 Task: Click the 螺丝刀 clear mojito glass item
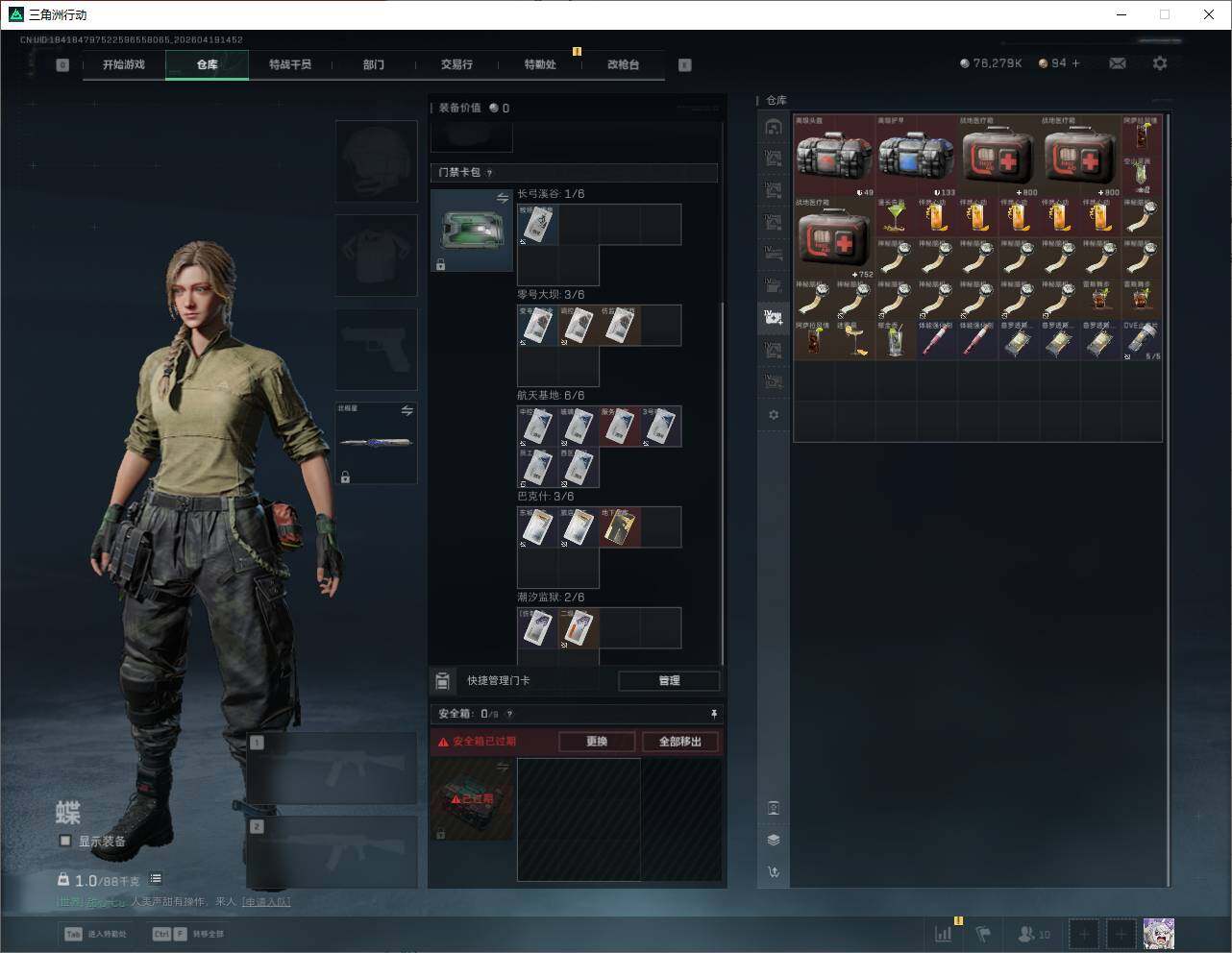coord(897,341)
